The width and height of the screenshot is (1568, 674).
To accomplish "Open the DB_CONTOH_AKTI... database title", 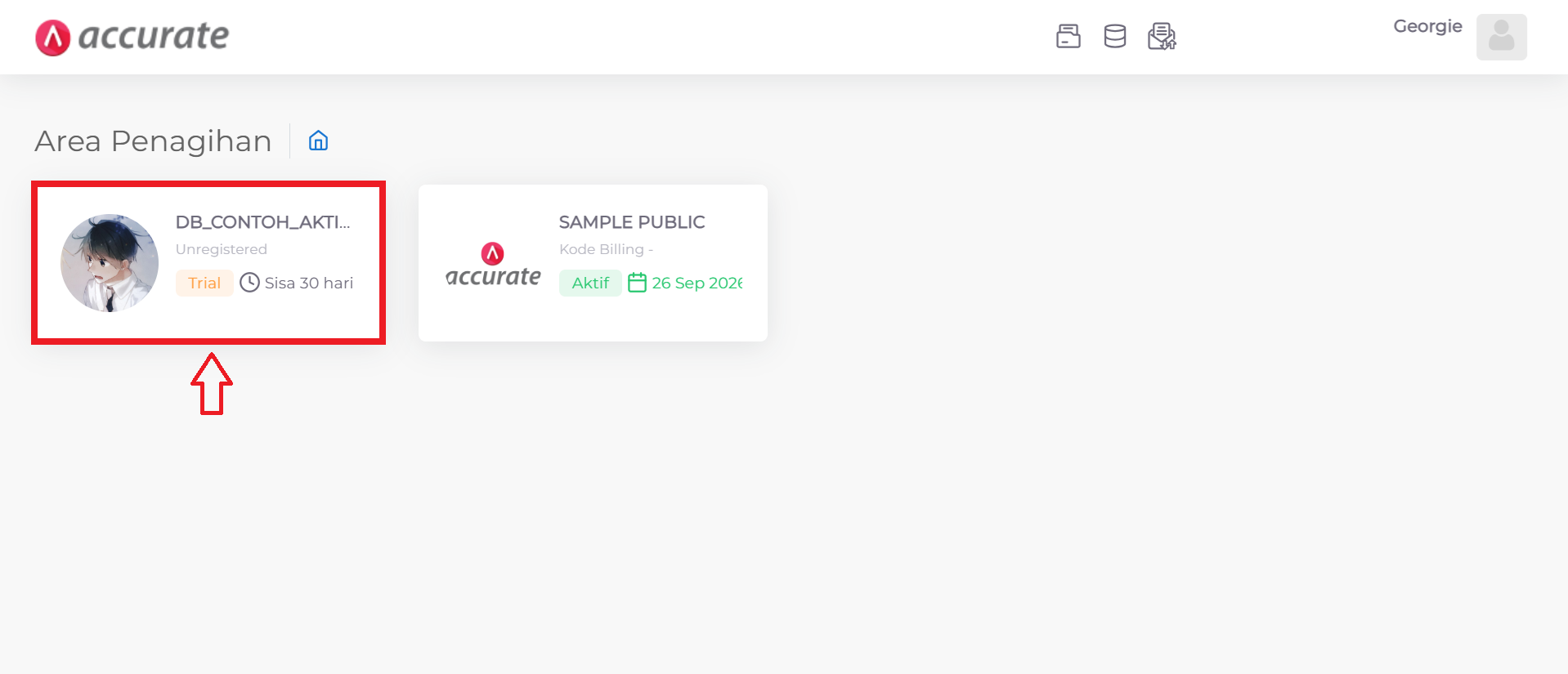I will pos(262,222).
